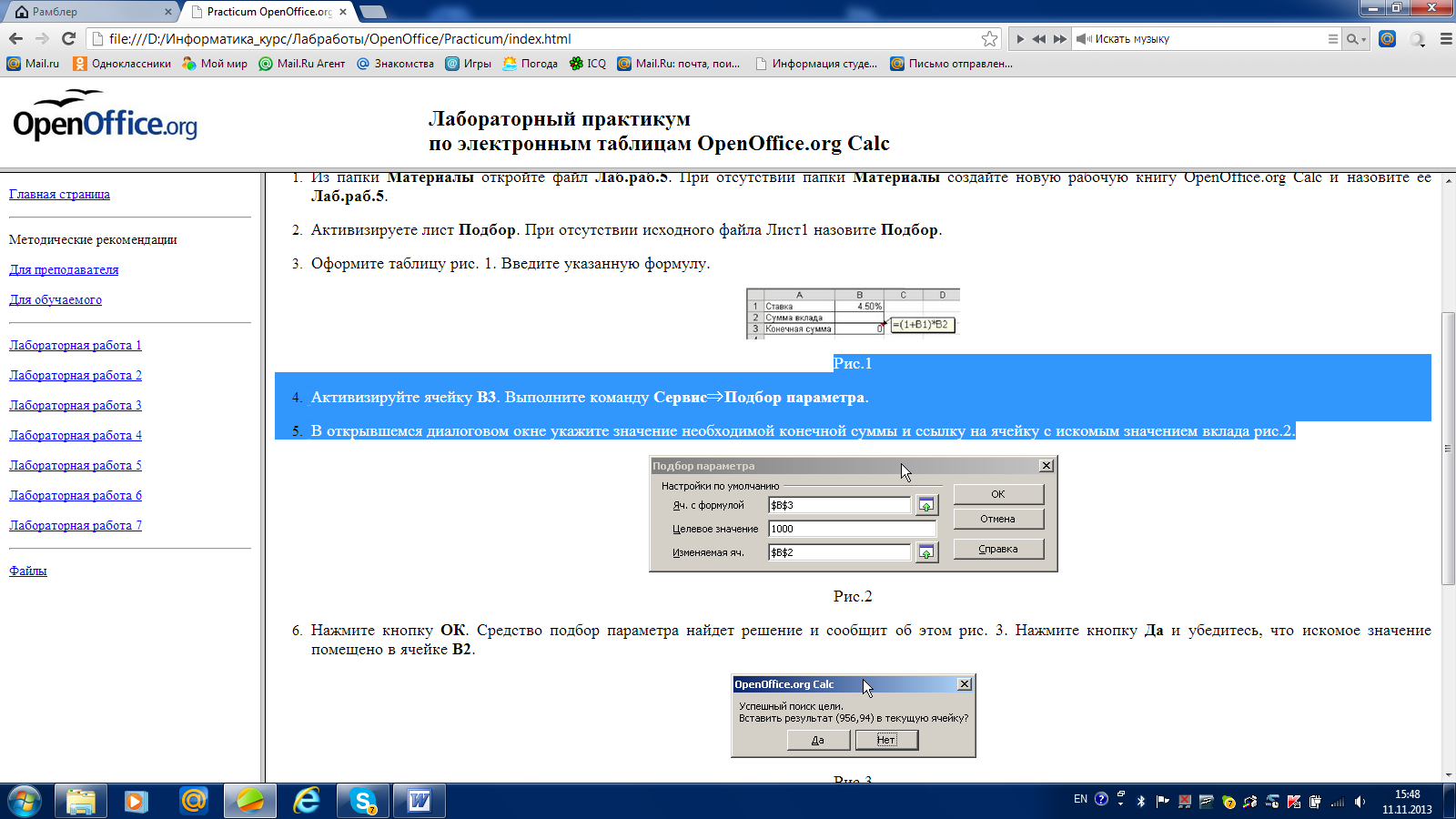Open the Письмо отправлен... bookmark

tap(951, 64)
